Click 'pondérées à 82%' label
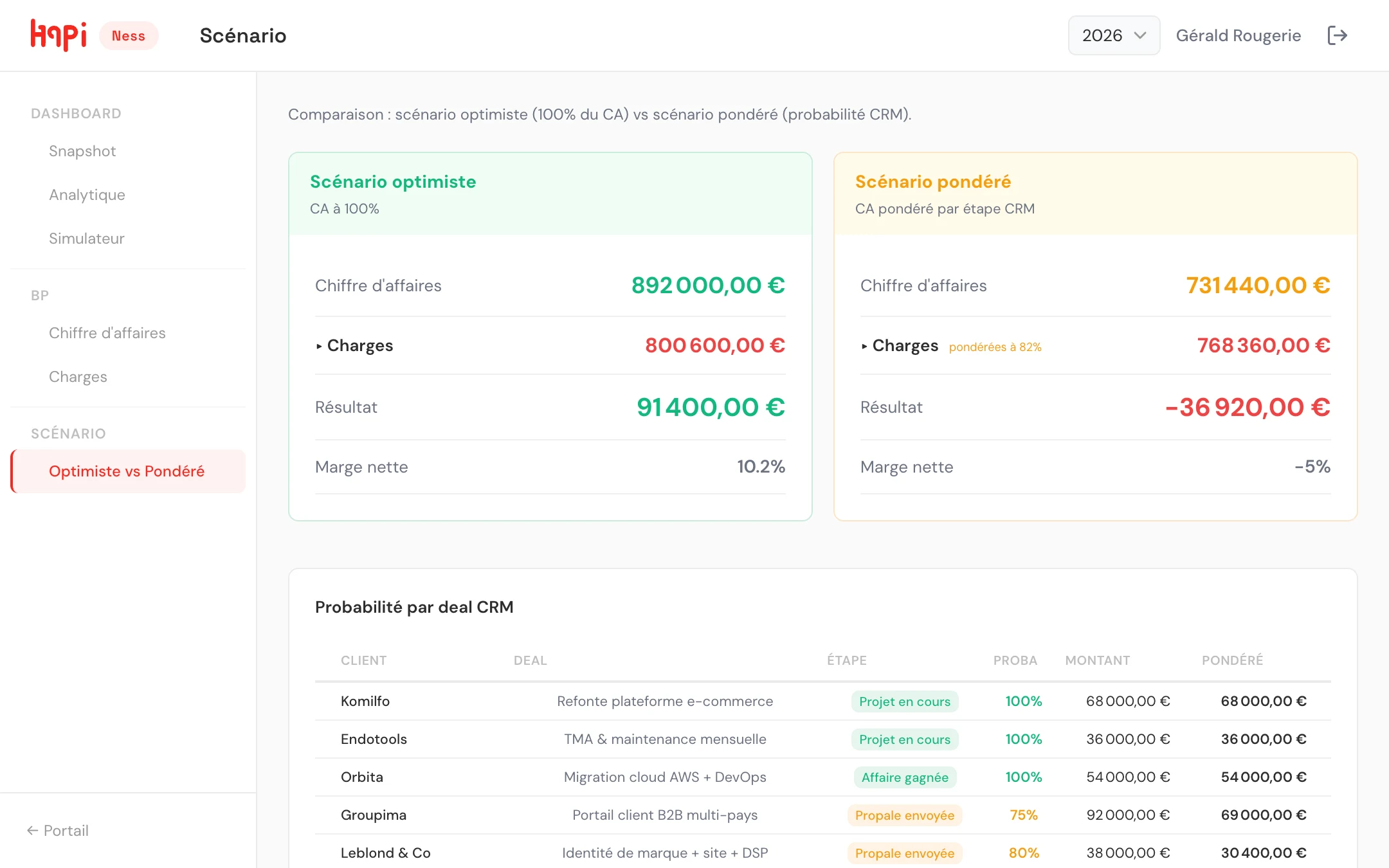1389x868 pixels. point(995,347)
